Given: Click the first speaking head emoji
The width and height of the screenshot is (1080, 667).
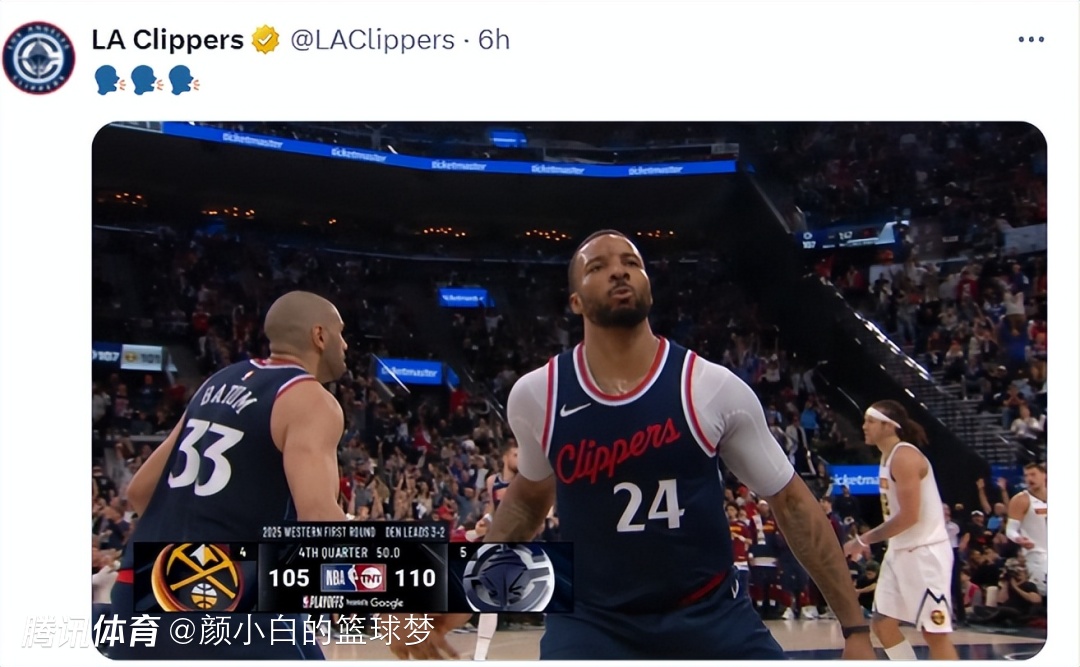Looking at the screenshot, I should tap(110, 80).
